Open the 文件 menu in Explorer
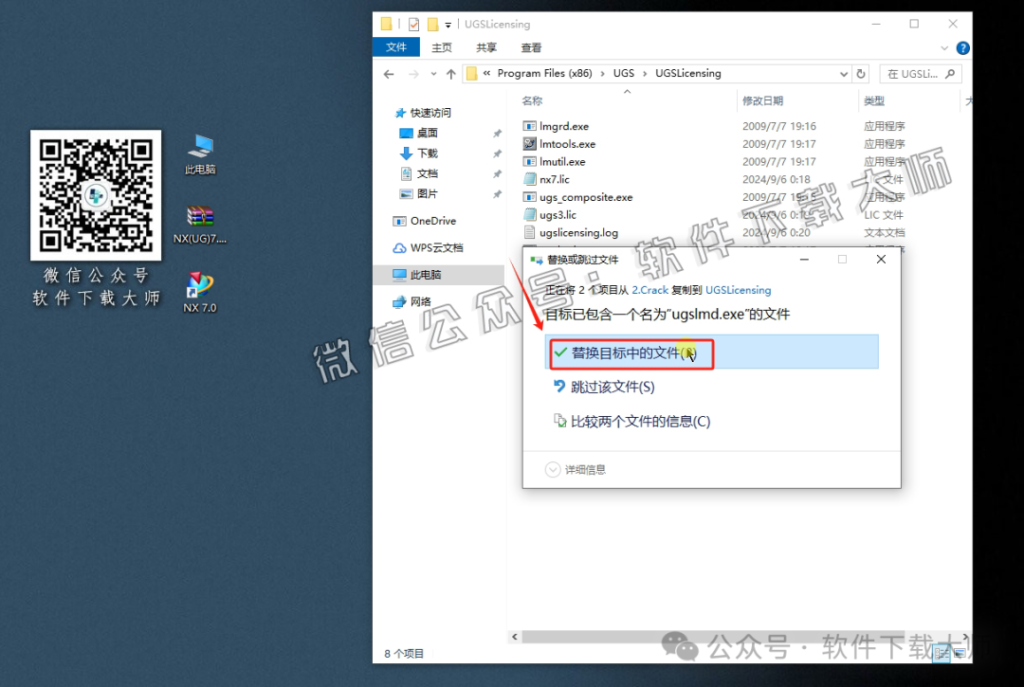1024x687 pixels. coord(397,47)
